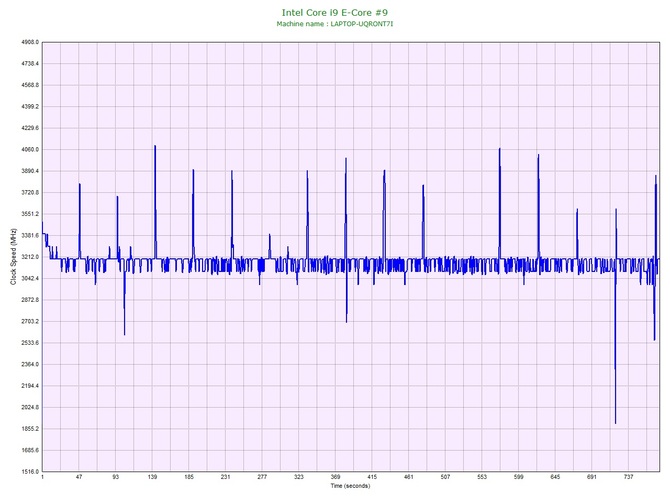Click the y-axis value '3551.2'
Screen dimensions: 670x503
point(30,214)
